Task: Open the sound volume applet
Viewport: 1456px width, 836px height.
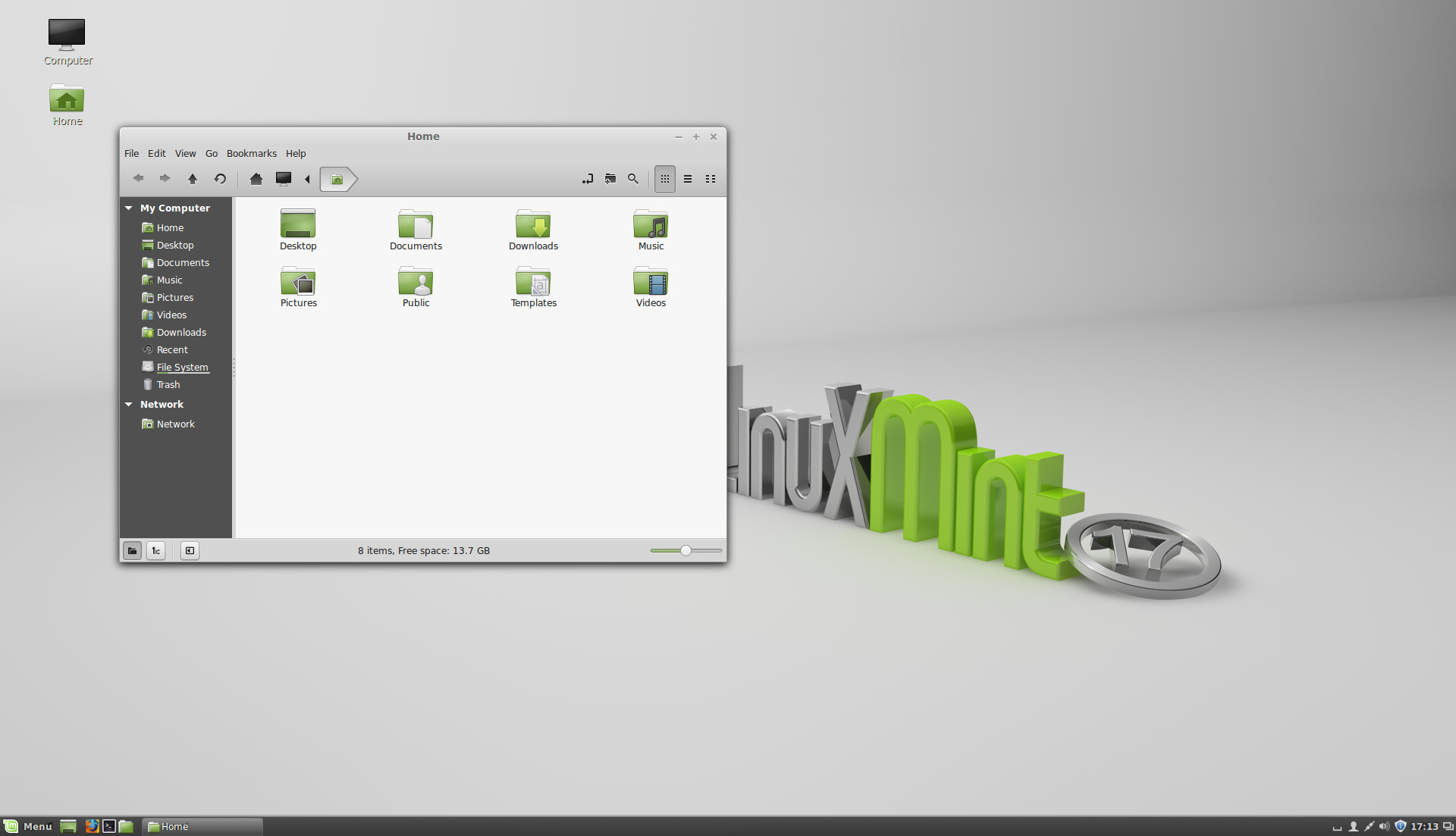Action: pos(1385,827)
